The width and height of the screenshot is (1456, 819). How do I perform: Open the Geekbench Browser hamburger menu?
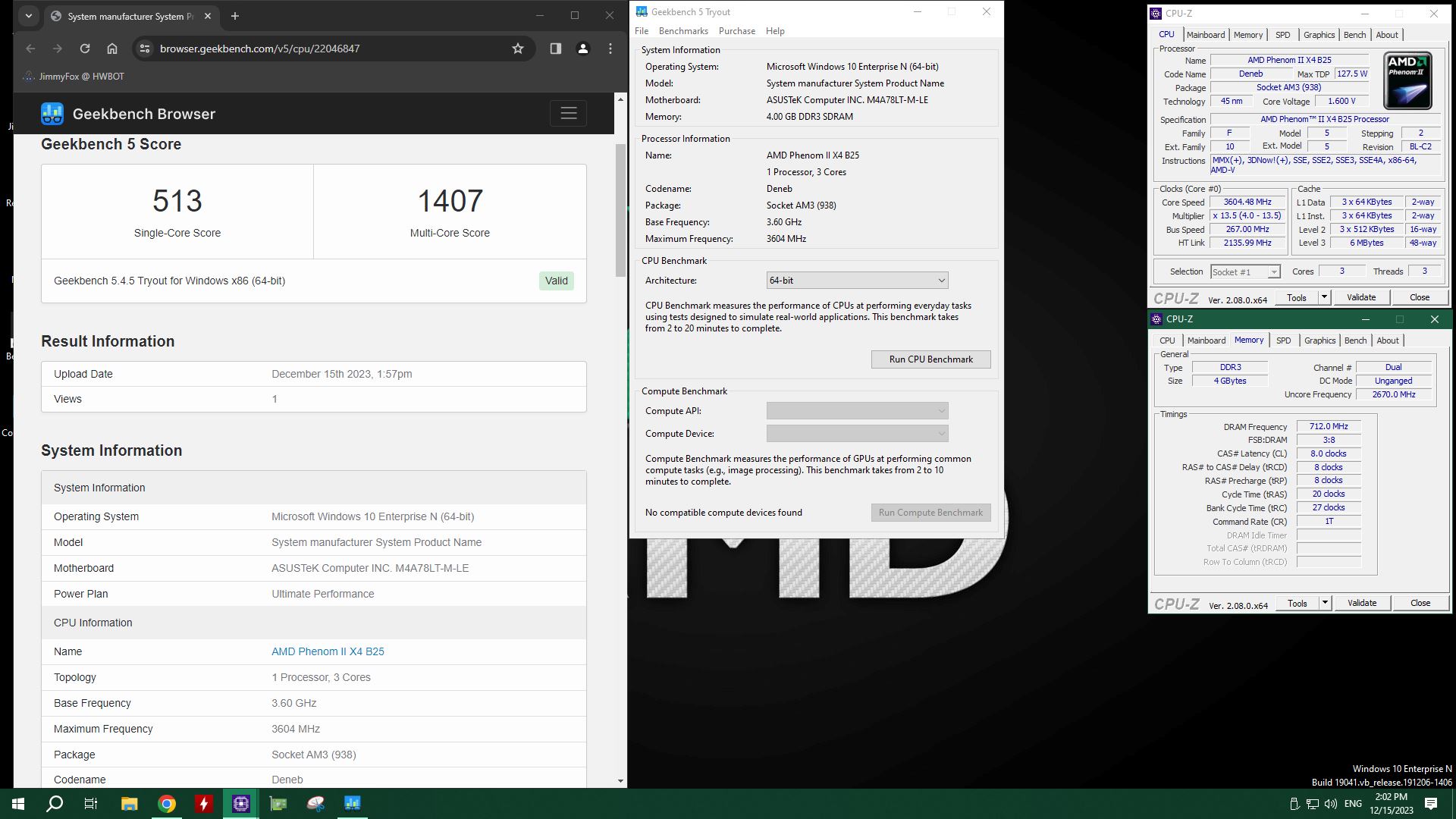[x=569, y=114]
